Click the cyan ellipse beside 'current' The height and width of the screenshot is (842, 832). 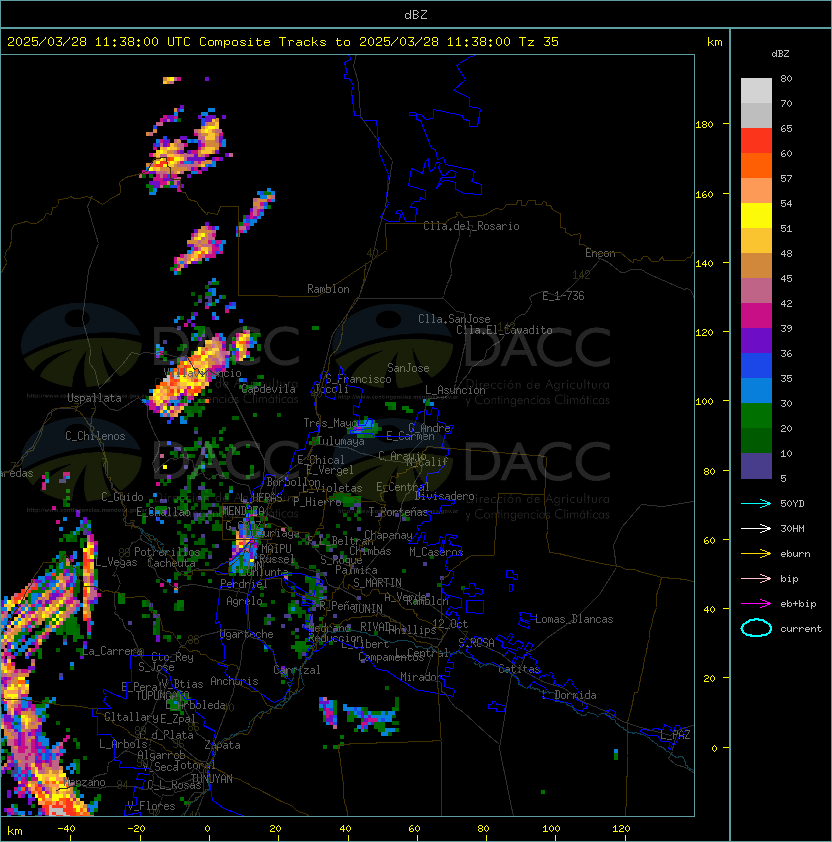click(x=756, y=628)
